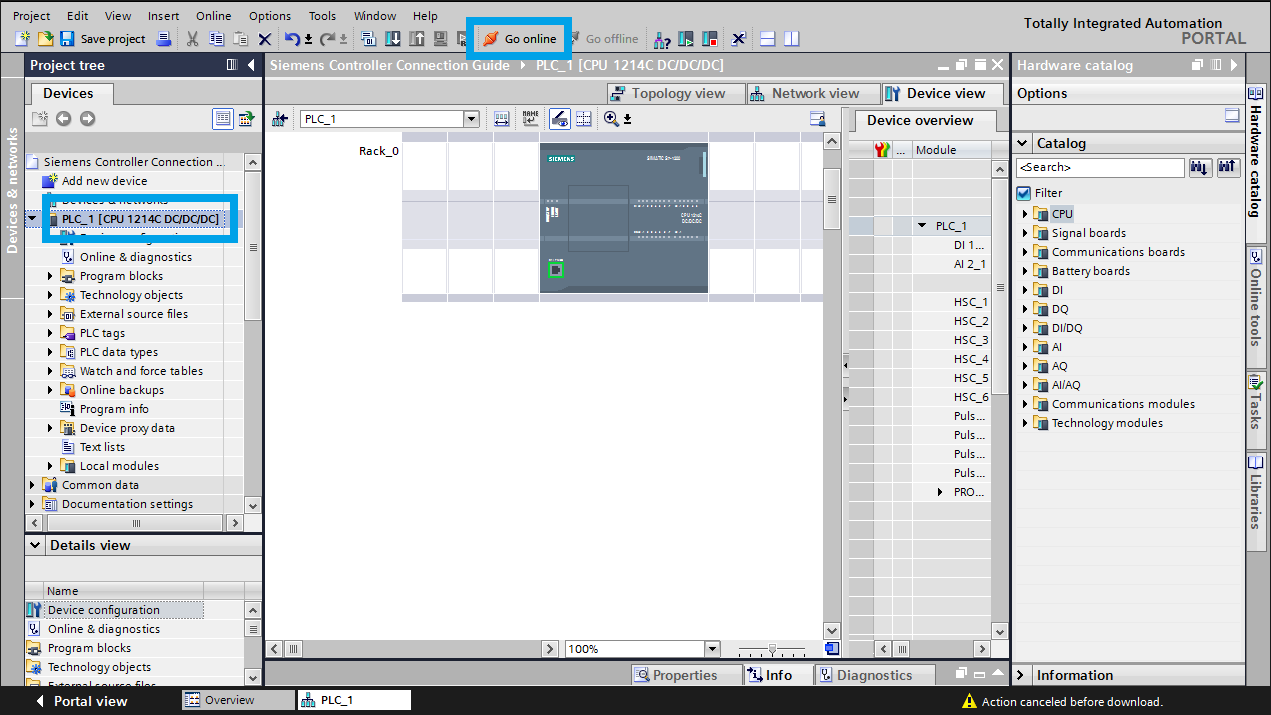Click the Search down icon in catalog

(x=1200, y=167)
